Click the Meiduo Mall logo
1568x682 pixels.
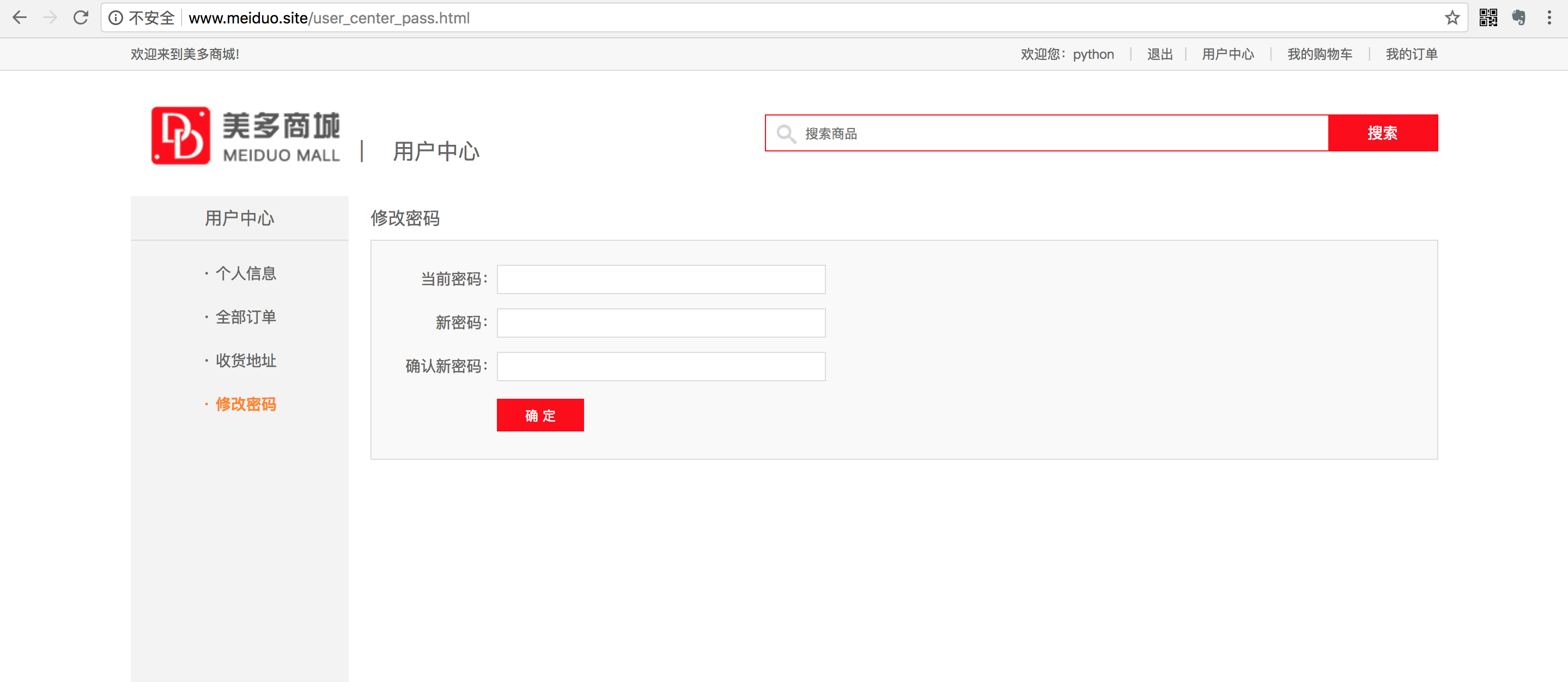pos(245,136)
